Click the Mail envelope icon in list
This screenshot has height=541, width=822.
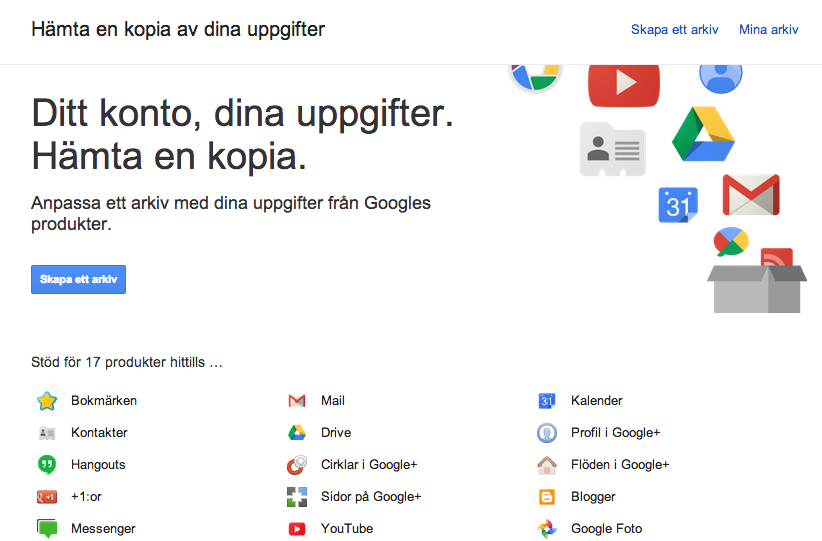point(297,401)
